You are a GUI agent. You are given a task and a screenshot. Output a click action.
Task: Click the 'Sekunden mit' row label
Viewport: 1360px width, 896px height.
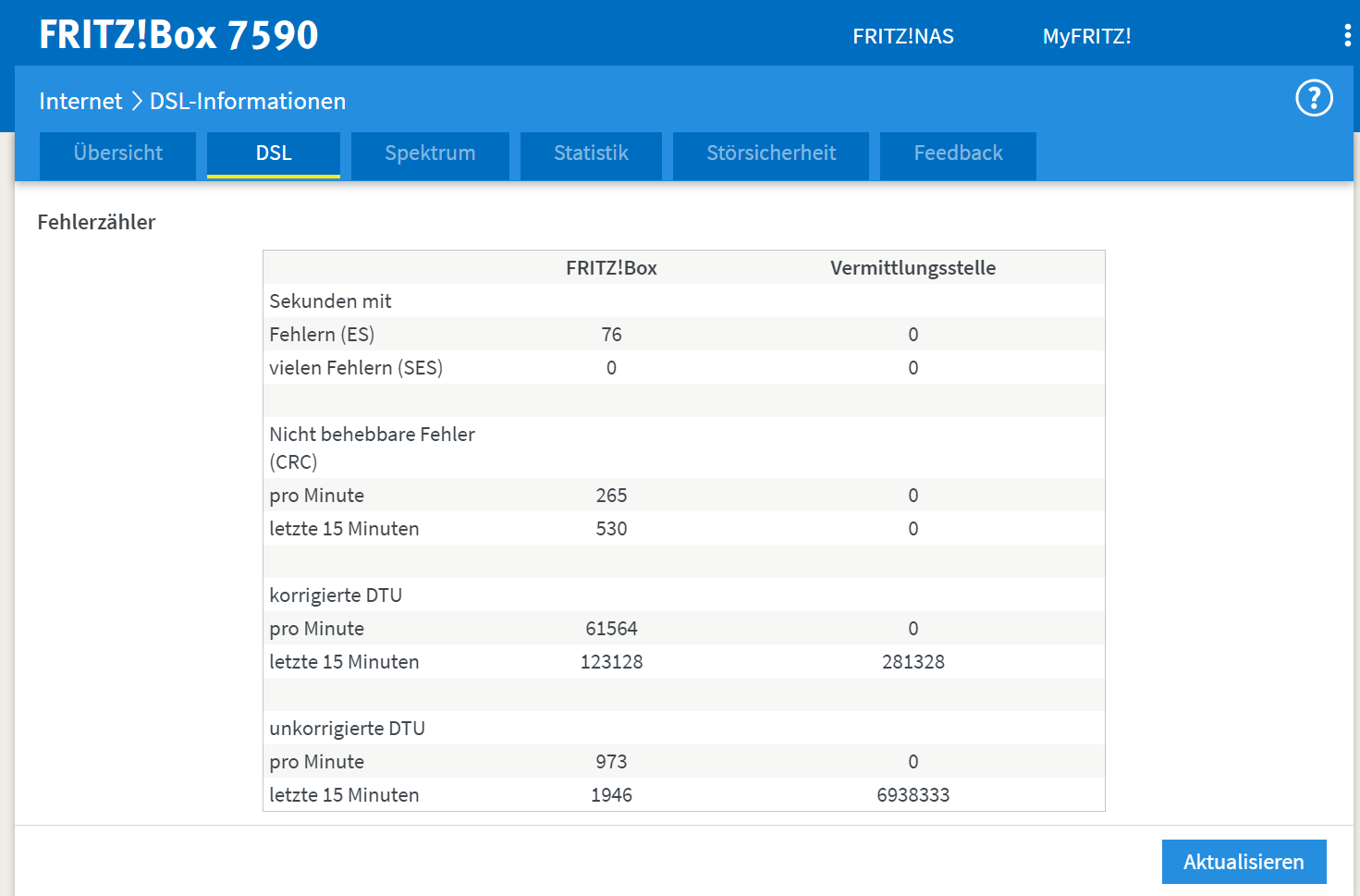click(x=330, y=301)
